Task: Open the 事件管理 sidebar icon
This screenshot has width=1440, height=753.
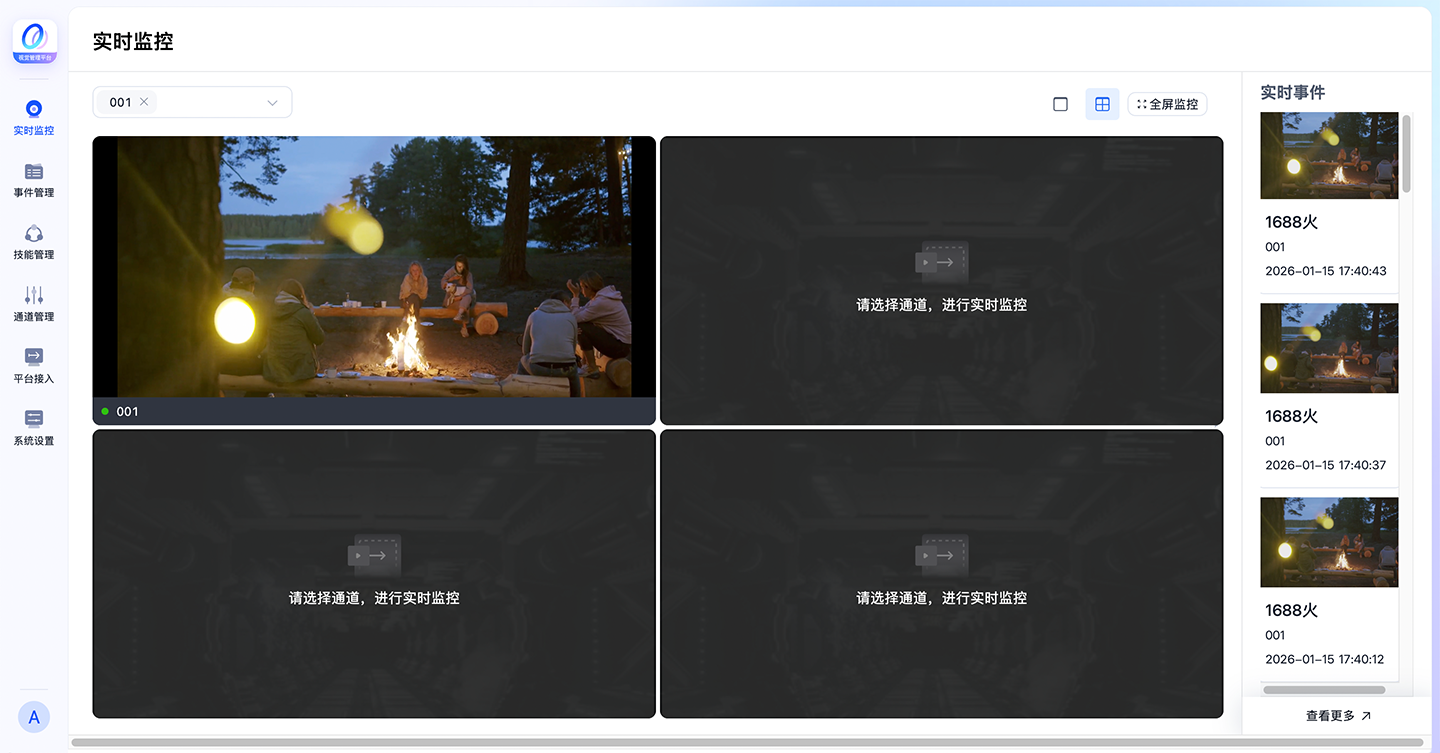Action: 34,171
